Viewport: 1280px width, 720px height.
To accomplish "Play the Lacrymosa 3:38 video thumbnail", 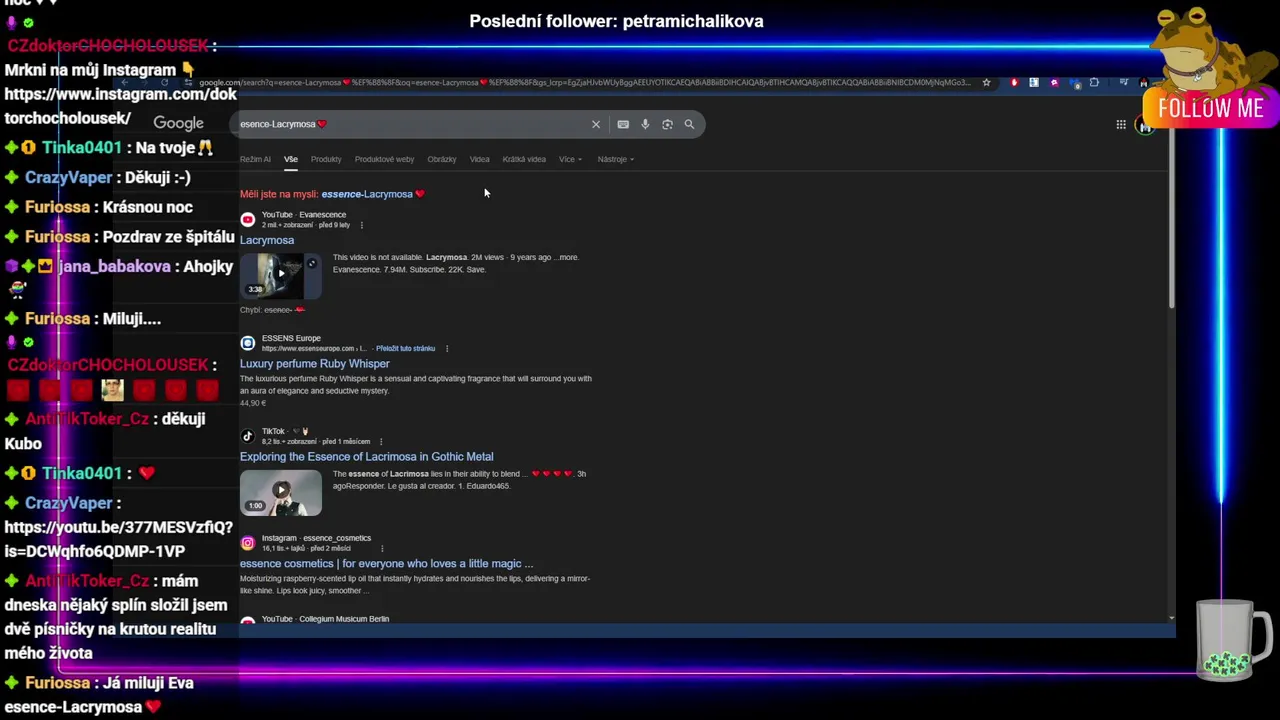I will coord(281,275).
